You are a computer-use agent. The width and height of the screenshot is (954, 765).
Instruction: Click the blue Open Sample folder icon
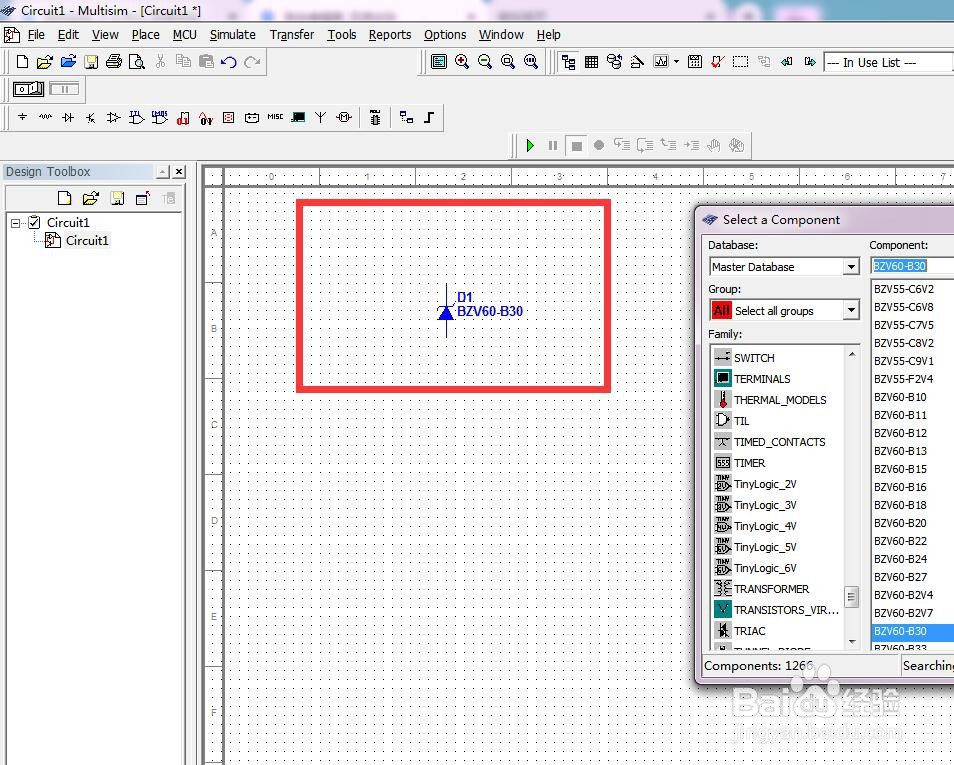[x=68, y=61]
